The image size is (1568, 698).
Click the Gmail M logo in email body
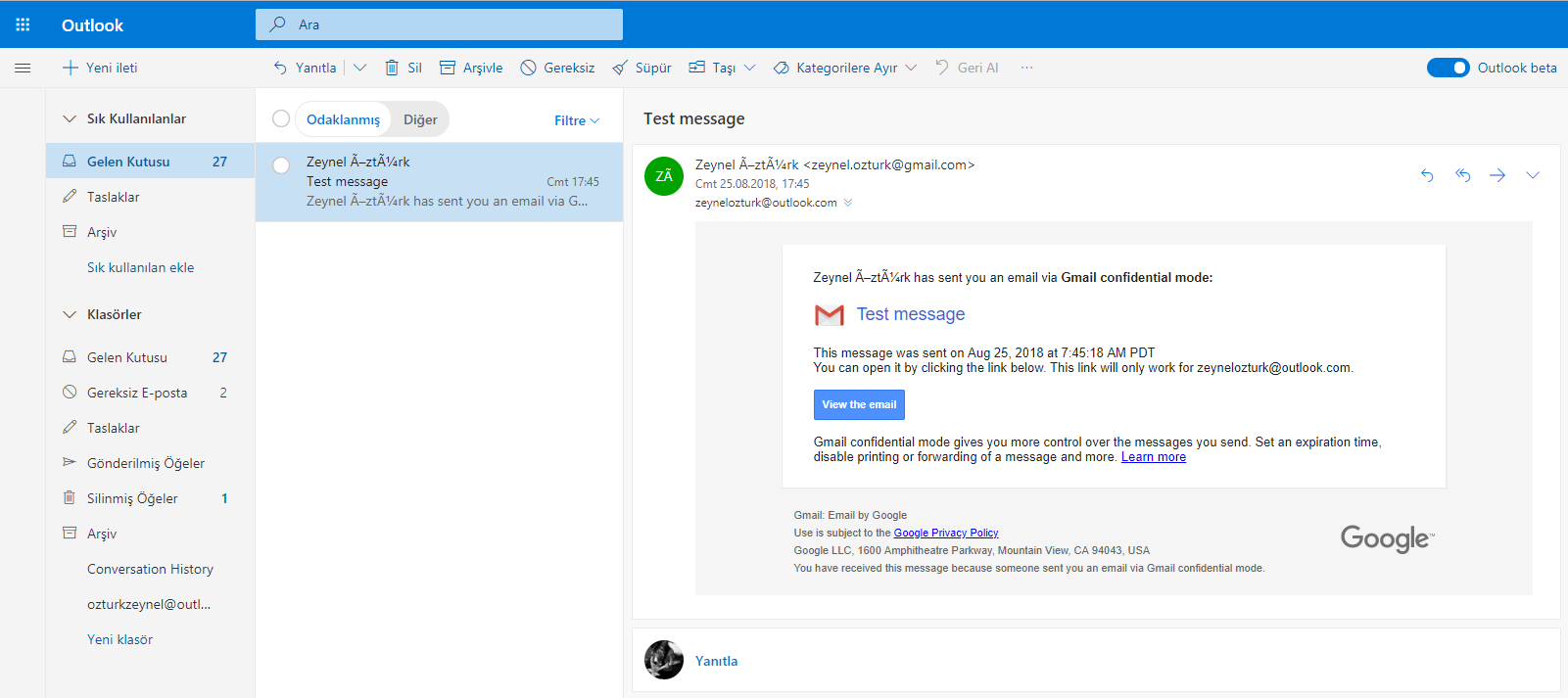click(830, 314)
